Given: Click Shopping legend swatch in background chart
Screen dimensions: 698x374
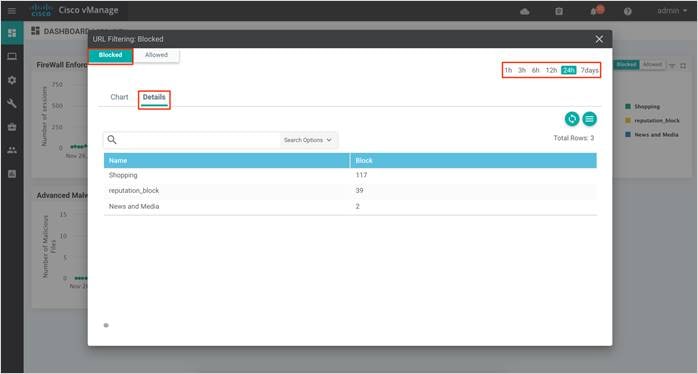Looking at the screenshot, I should (x=628, y=106).
